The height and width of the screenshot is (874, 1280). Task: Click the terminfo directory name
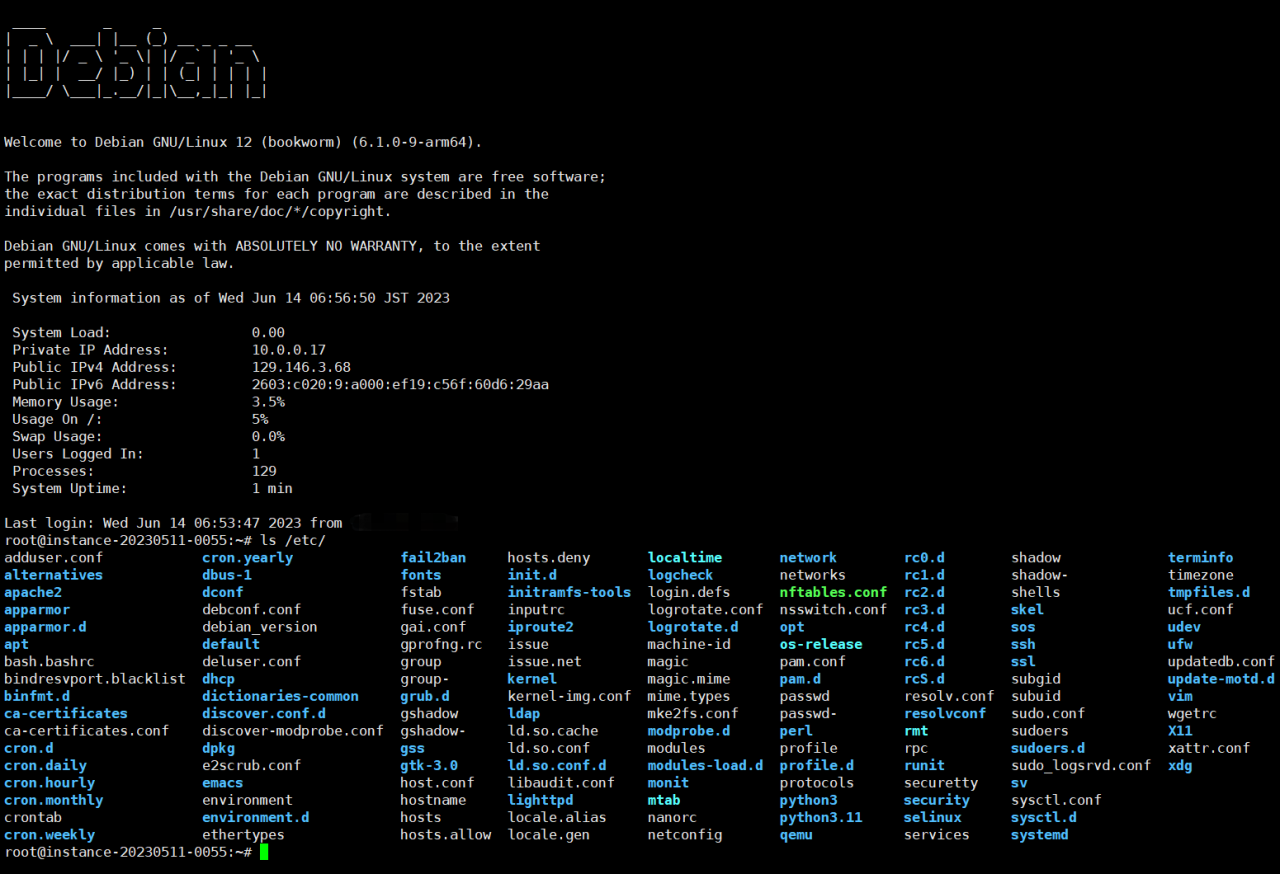tap(1200, 558)
